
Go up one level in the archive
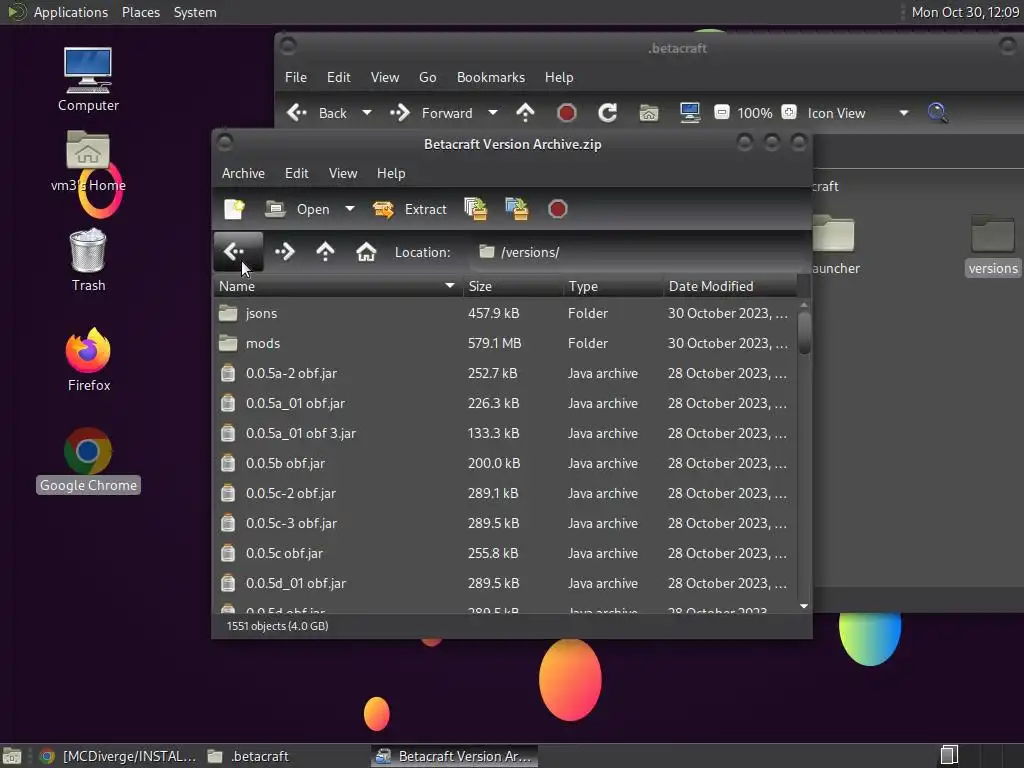click(325, 251)
